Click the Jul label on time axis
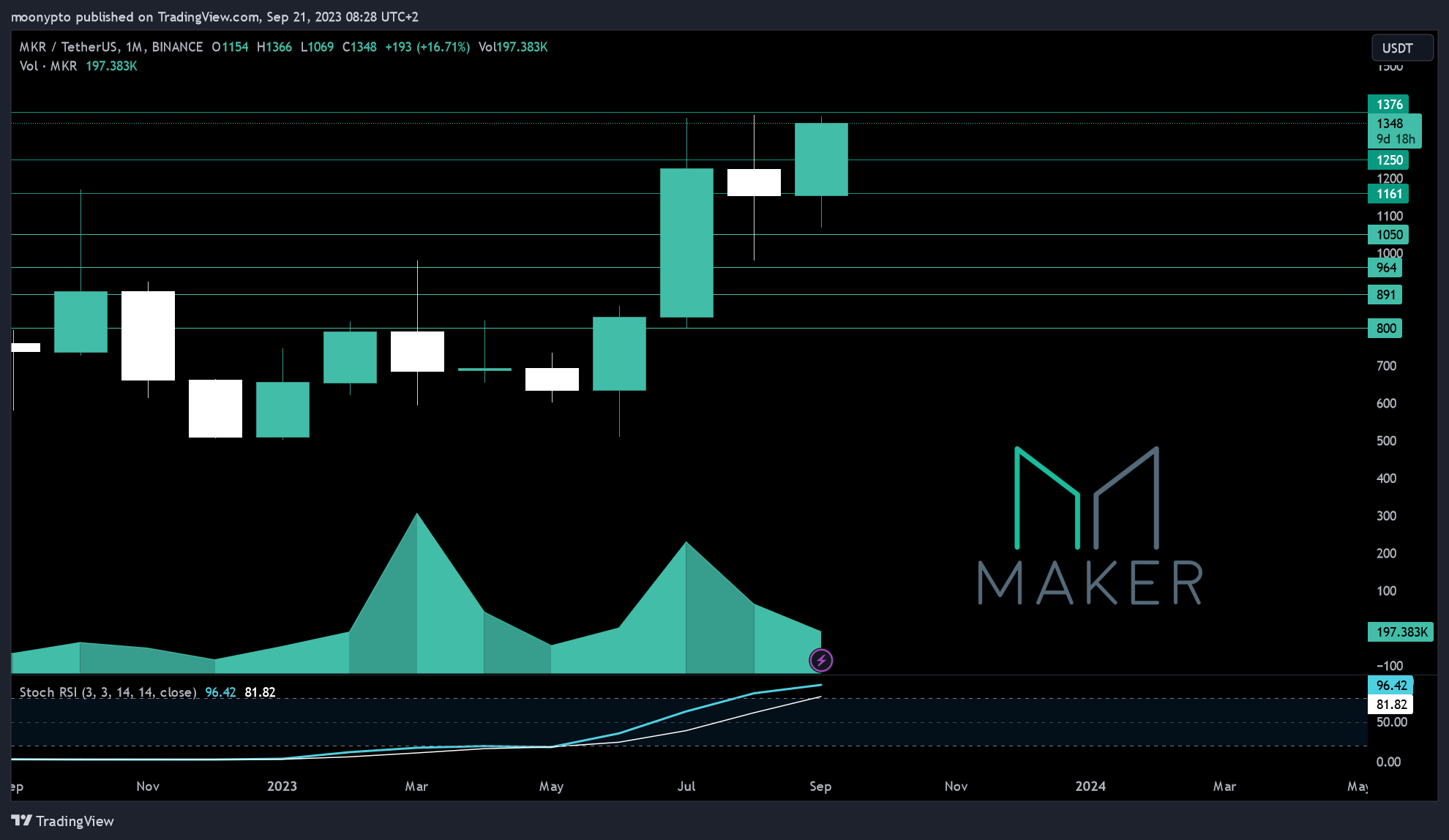Viewport: 1449px width, 840px height. pos(686,787)
